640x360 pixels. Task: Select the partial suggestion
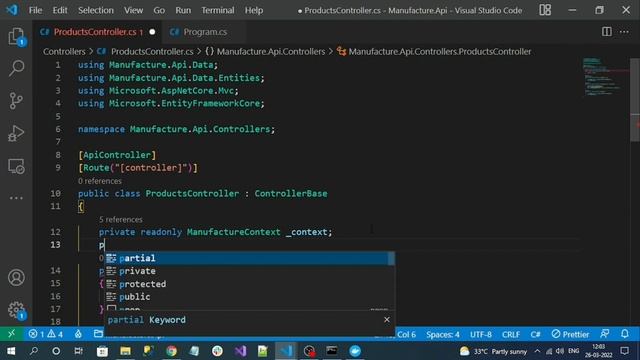point(250,258)
